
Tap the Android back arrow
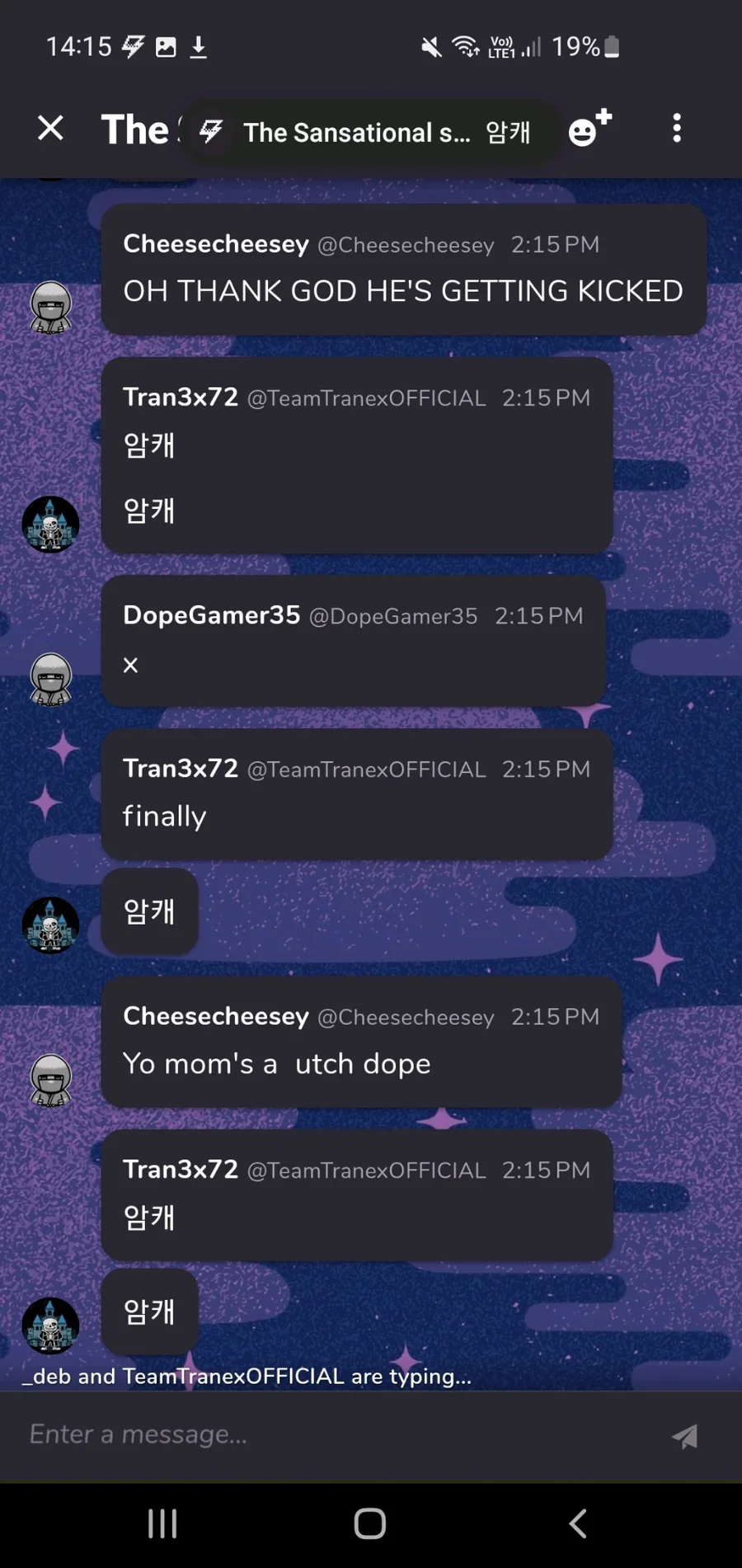click(578, 1523)
